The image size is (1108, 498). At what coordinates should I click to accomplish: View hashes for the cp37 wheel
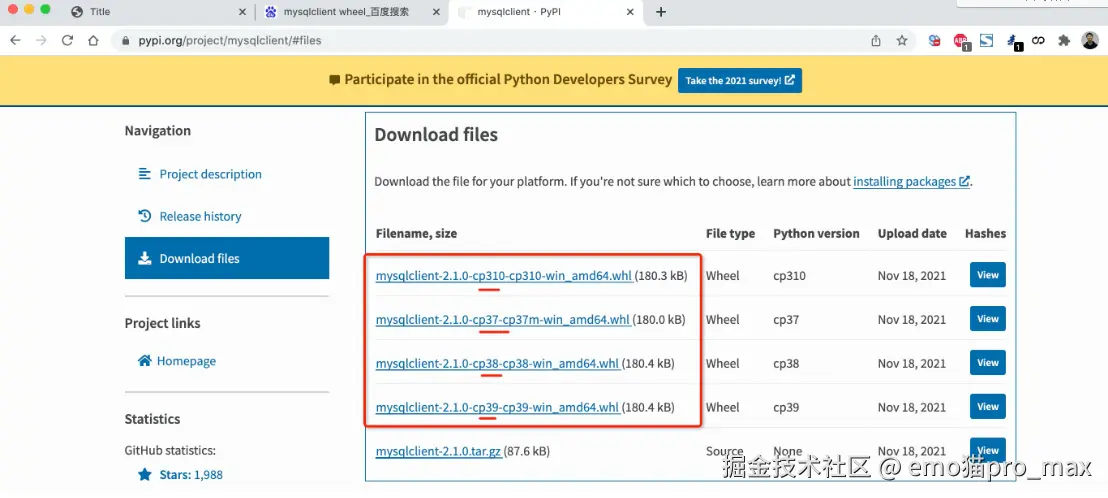[987, 319]
